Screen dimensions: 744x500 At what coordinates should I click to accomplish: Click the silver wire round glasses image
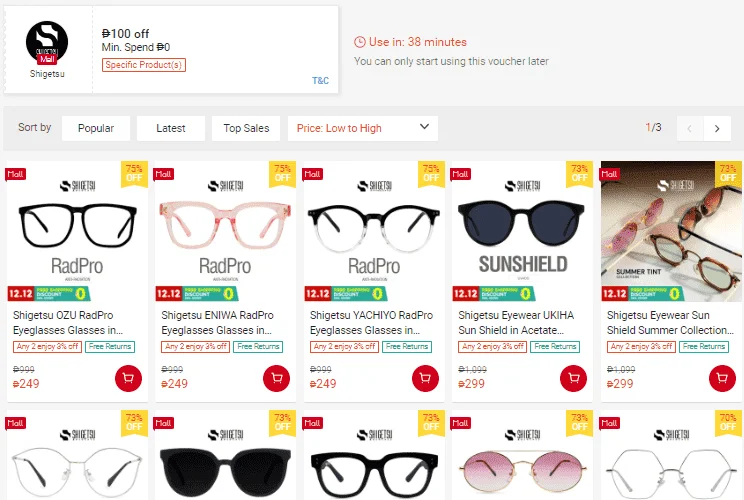coord(77,455)
